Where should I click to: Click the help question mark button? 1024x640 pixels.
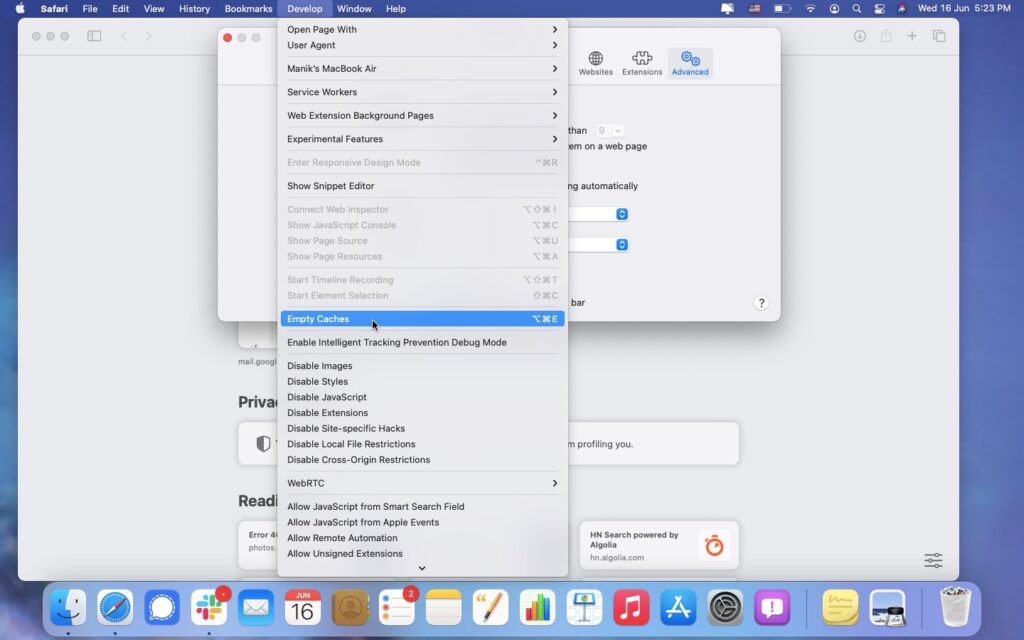[761, 302]
